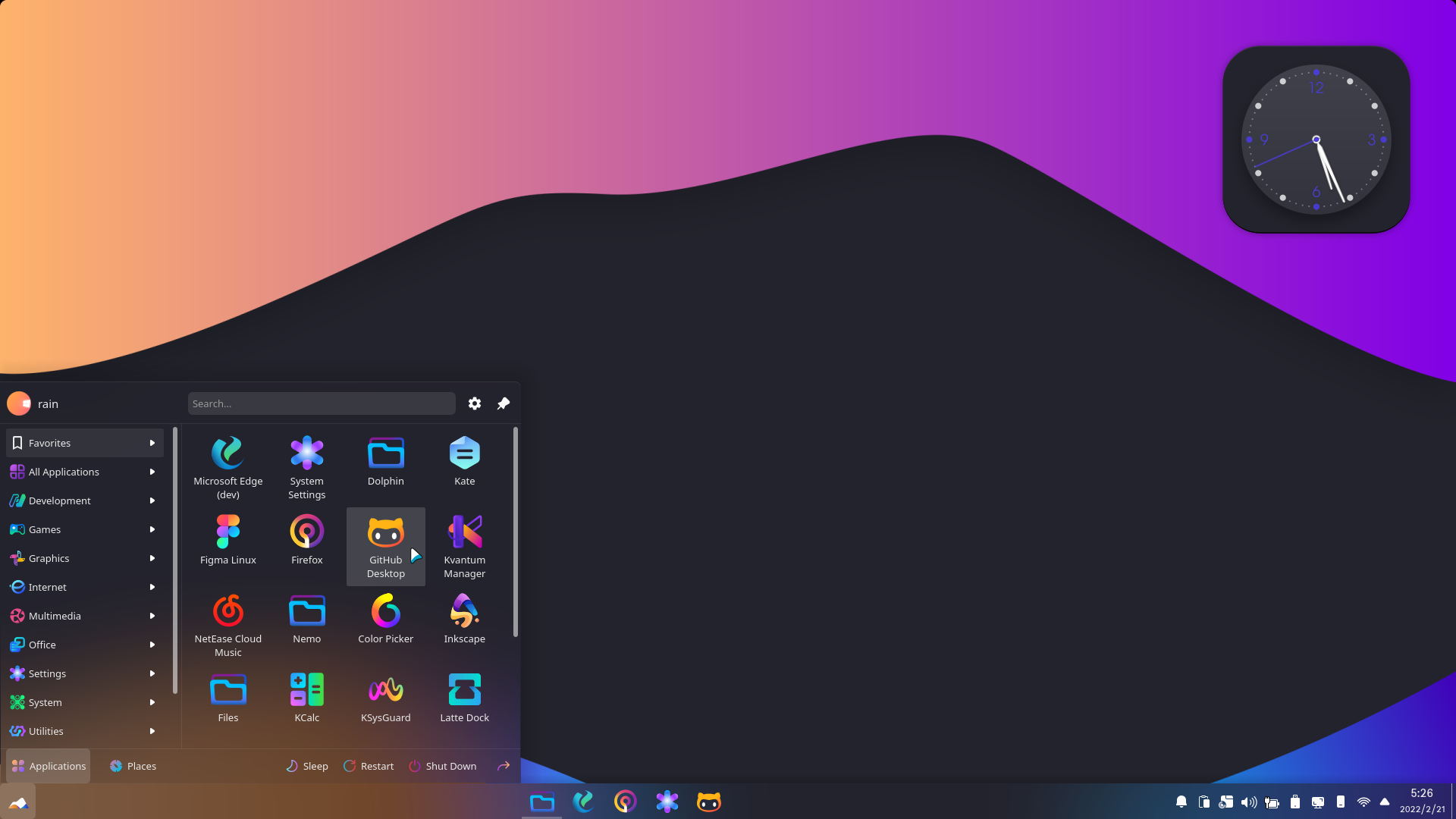Click the favorites grid scrollbar
The height and width of the screenshot is (819, 1456).
[x=516, y=532]
